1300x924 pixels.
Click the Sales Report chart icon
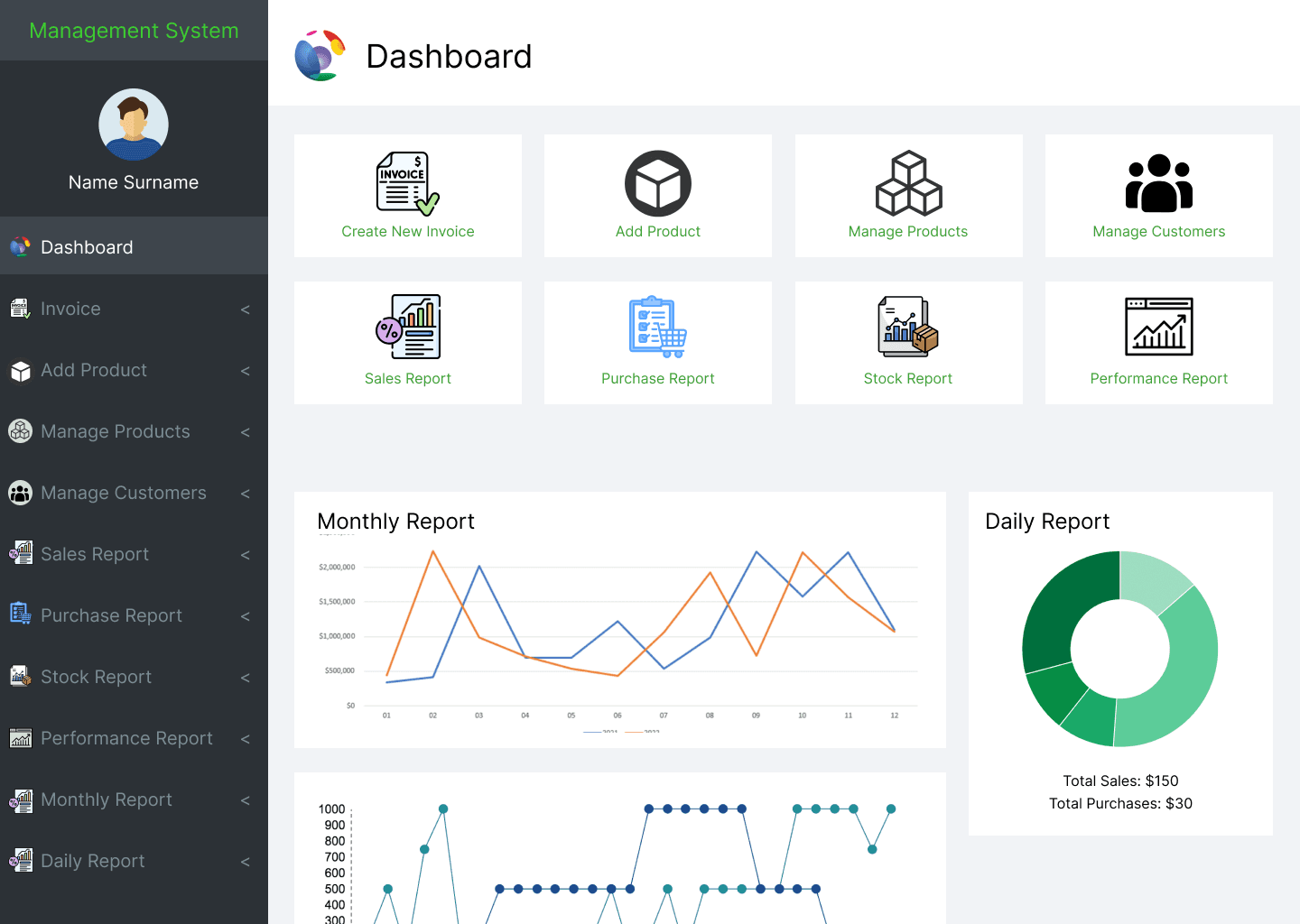(x=407, y=327)
